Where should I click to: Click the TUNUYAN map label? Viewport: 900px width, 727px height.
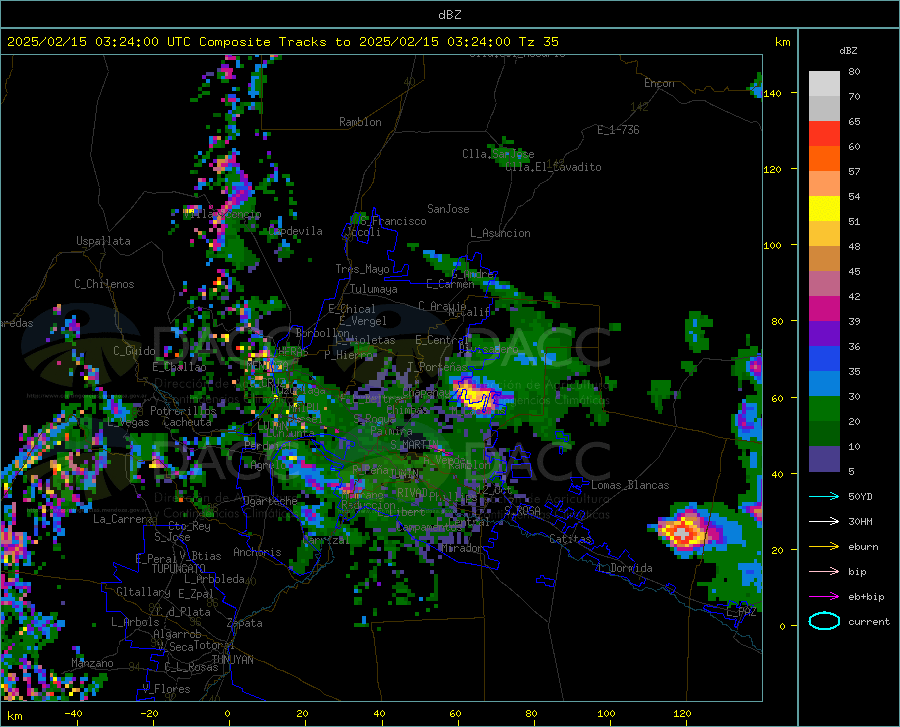click(x=232, y=659)
